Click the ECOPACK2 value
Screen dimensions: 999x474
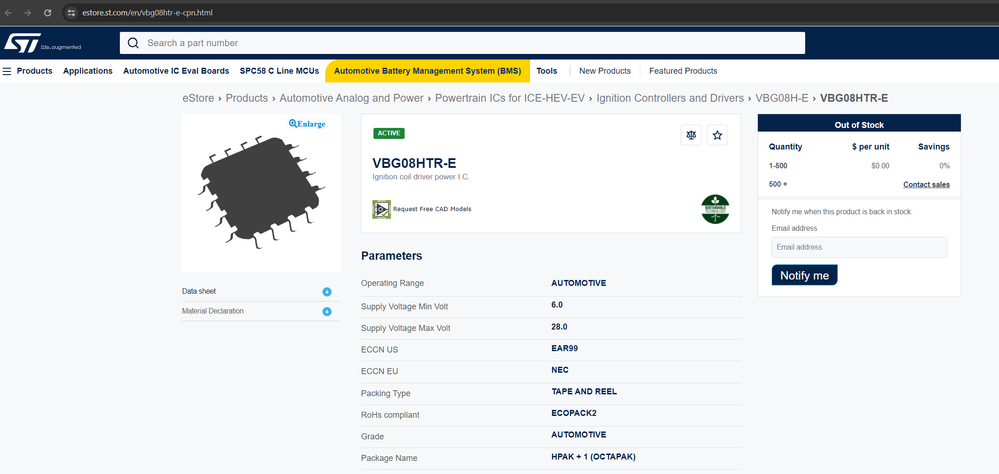573,413
